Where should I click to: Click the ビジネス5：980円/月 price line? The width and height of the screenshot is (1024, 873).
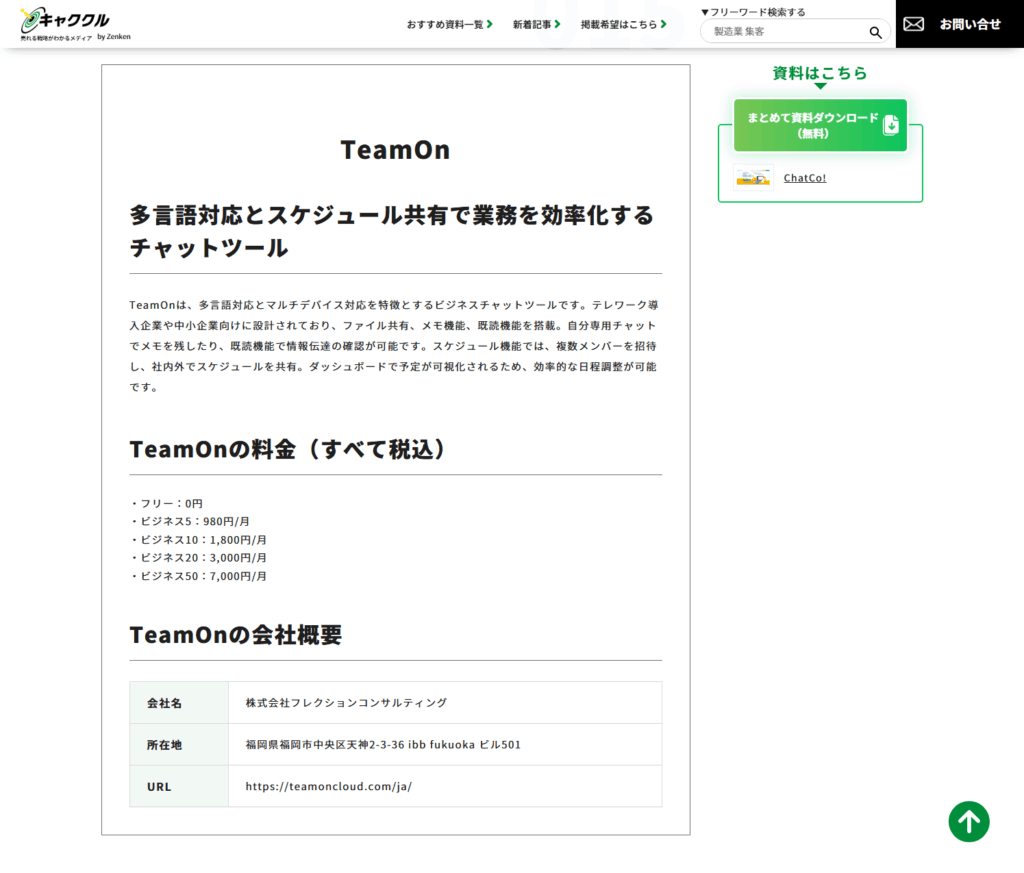pos(189,521)
